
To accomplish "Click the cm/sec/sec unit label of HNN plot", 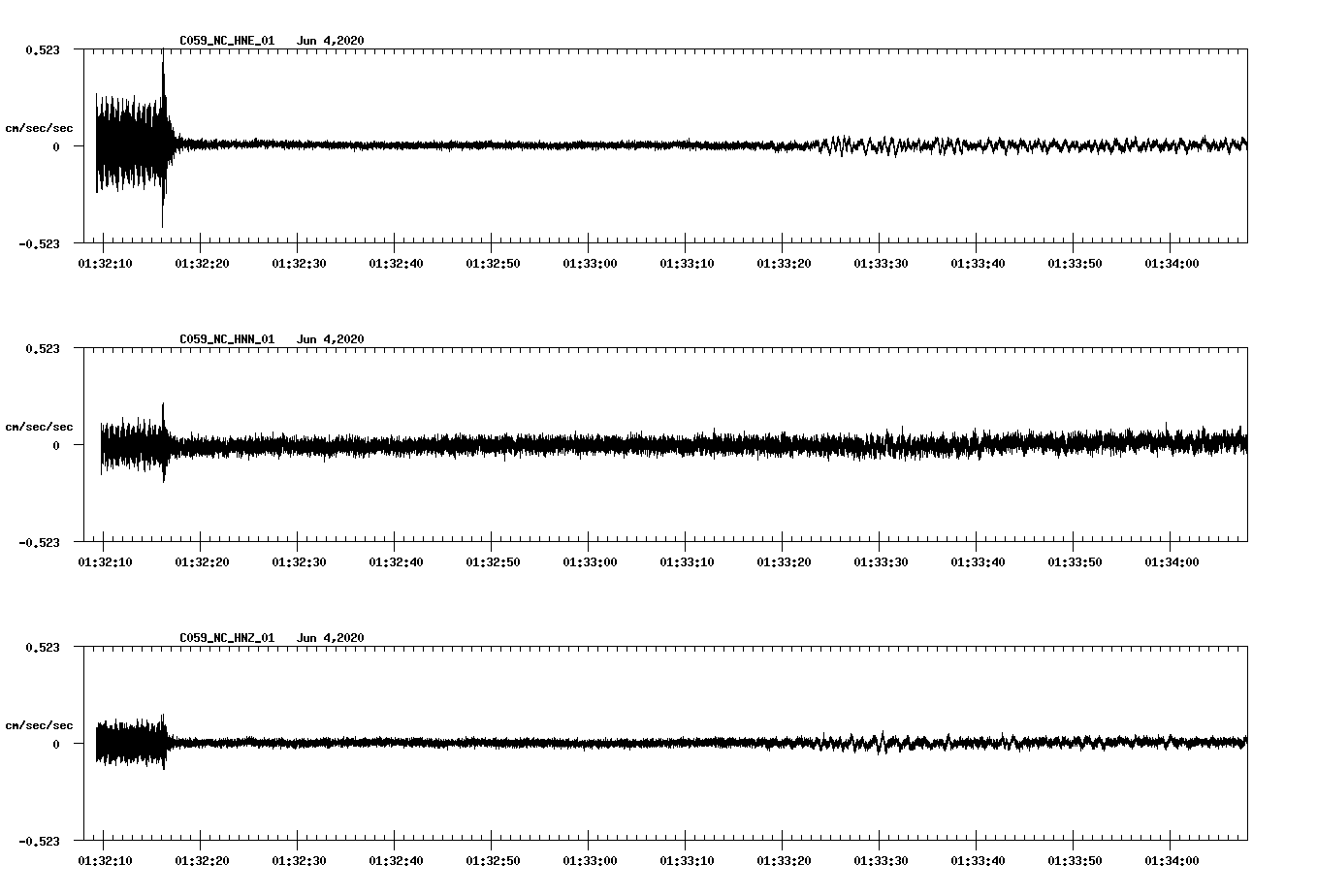I will point(39,427).
